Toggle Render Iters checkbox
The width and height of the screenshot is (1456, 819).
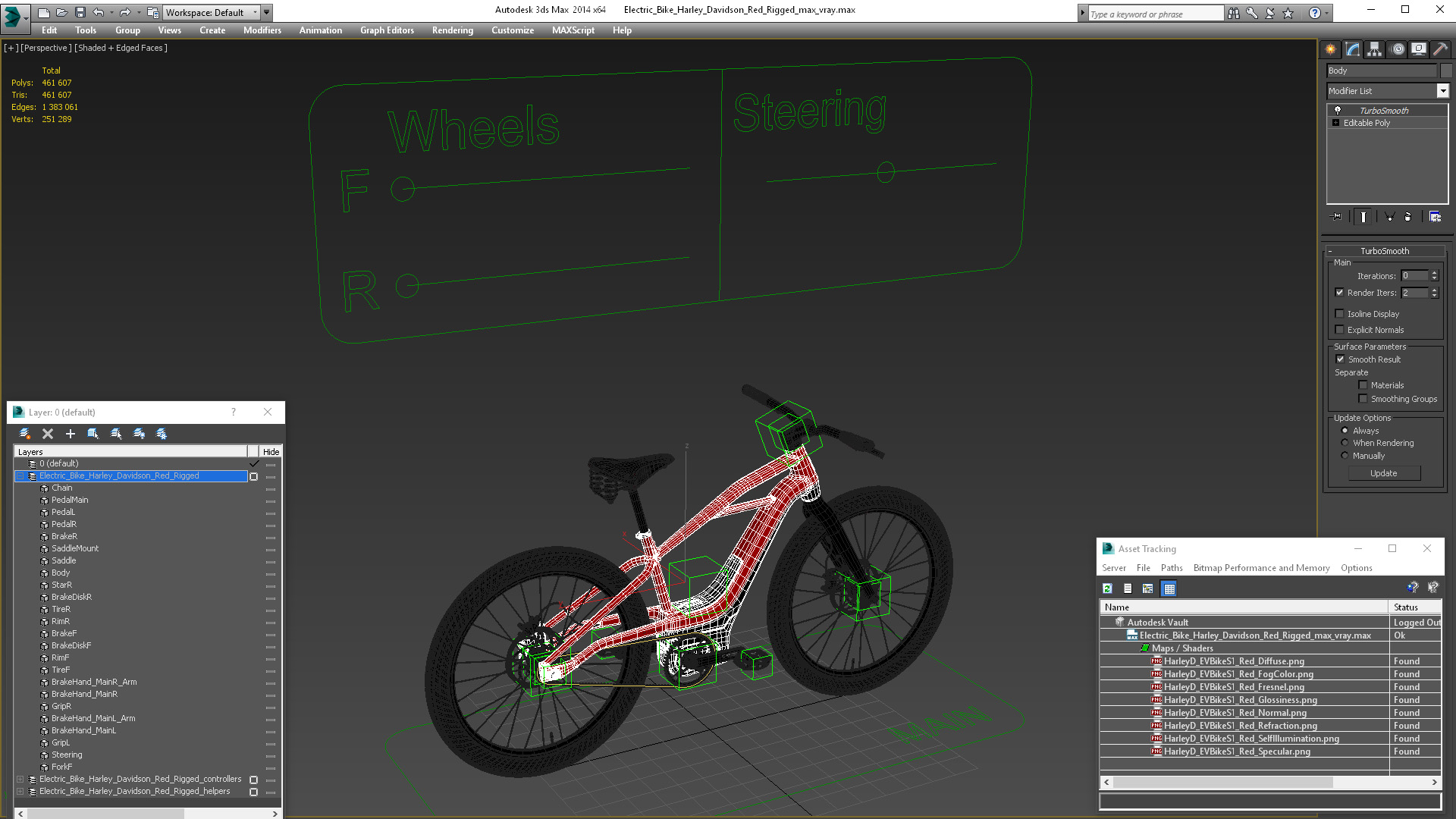1339,293
